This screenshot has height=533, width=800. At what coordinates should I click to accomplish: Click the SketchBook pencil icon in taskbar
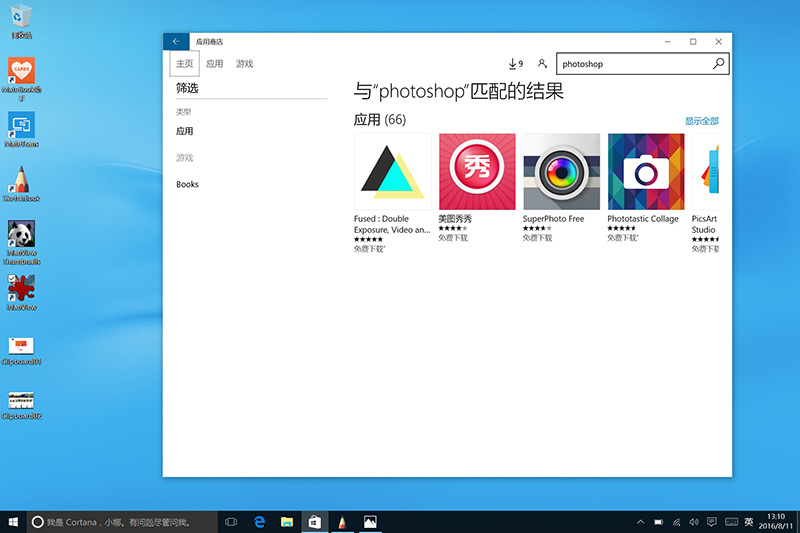tap(342, 522)
